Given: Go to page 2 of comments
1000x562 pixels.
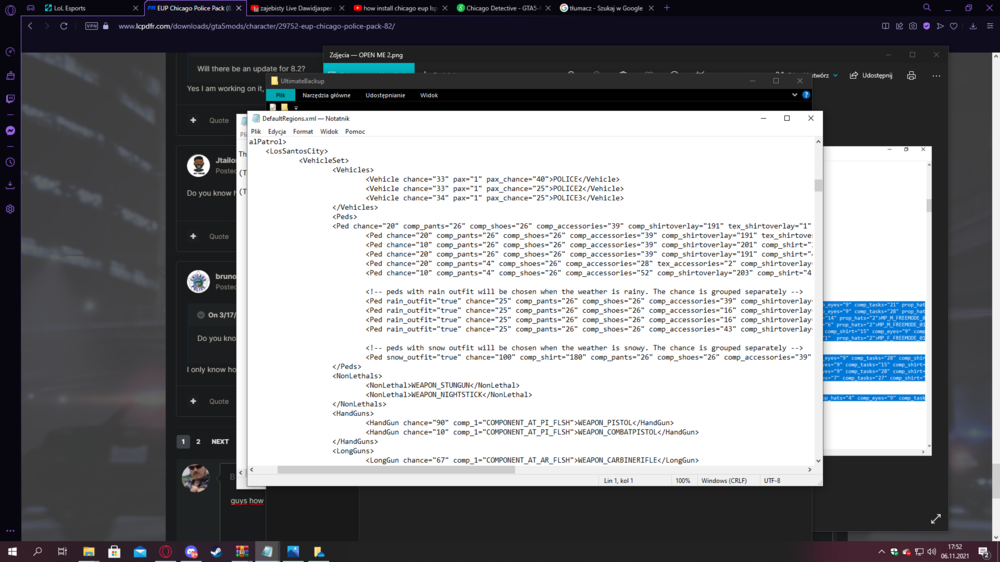Looking at the screenshot, I should [x=198, y=441].
